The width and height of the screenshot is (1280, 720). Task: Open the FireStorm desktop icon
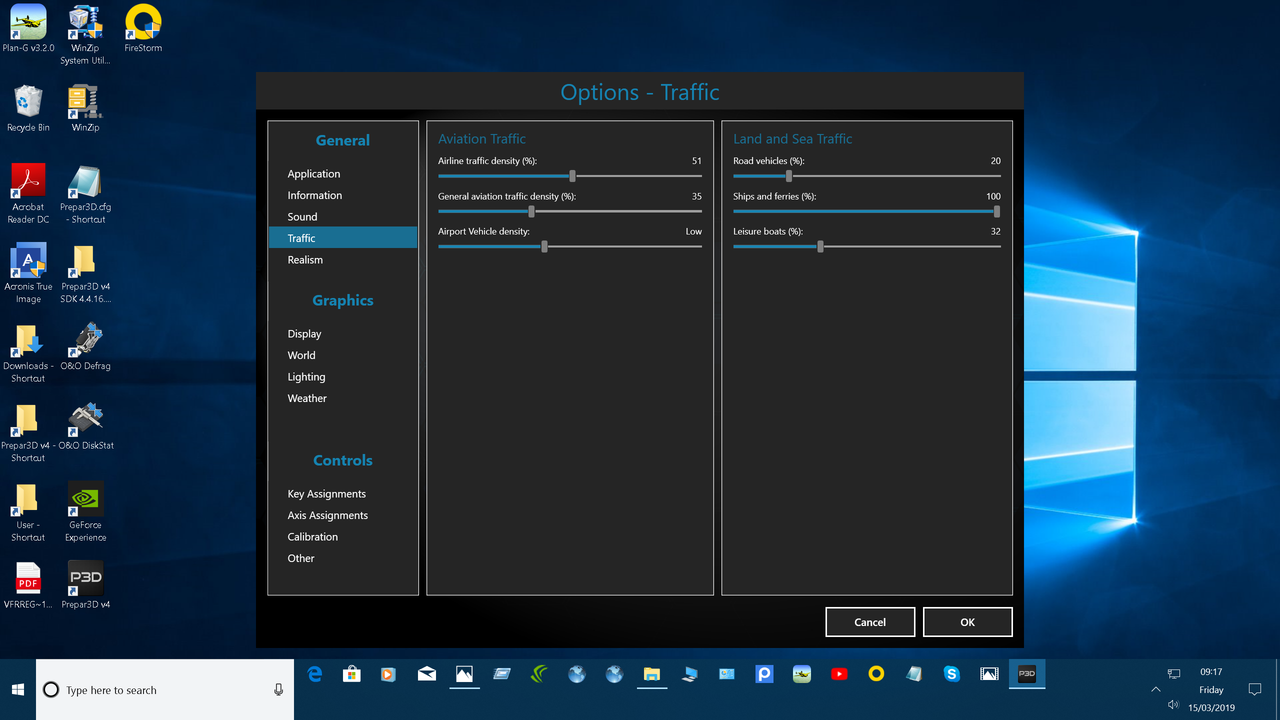tap(142, 22)
